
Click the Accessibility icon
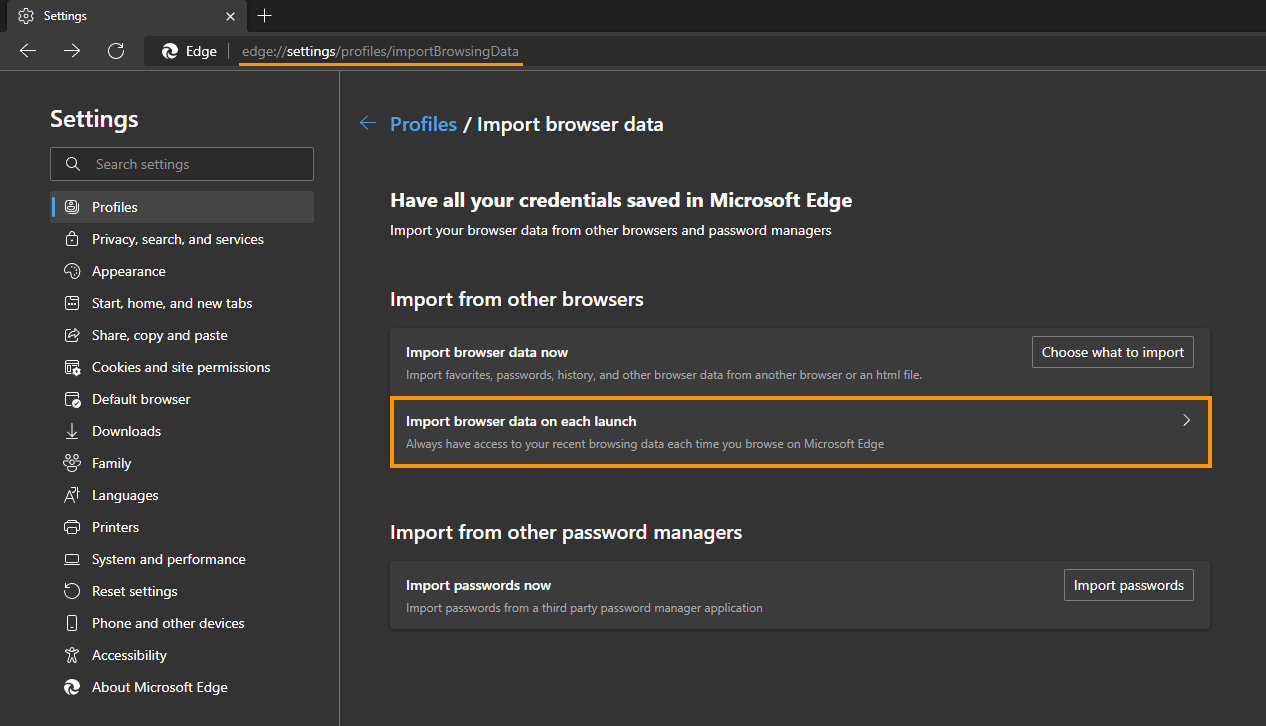(x=72, y=655)
